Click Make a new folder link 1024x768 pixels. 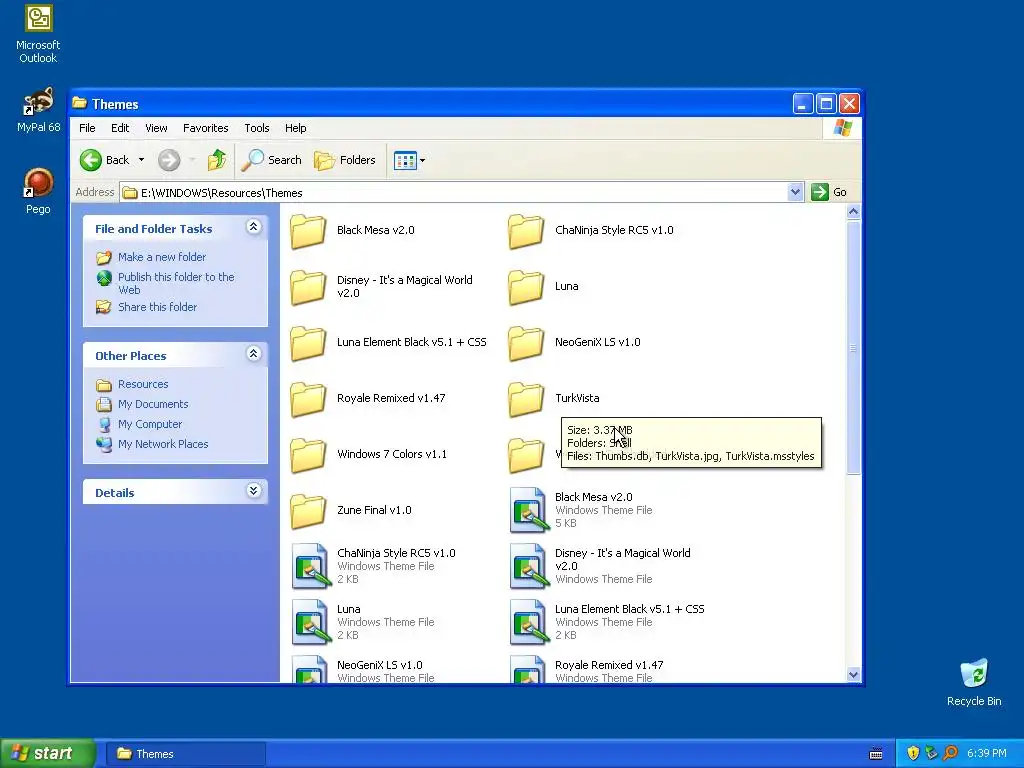pyautogui.click(x=162, y=257)
